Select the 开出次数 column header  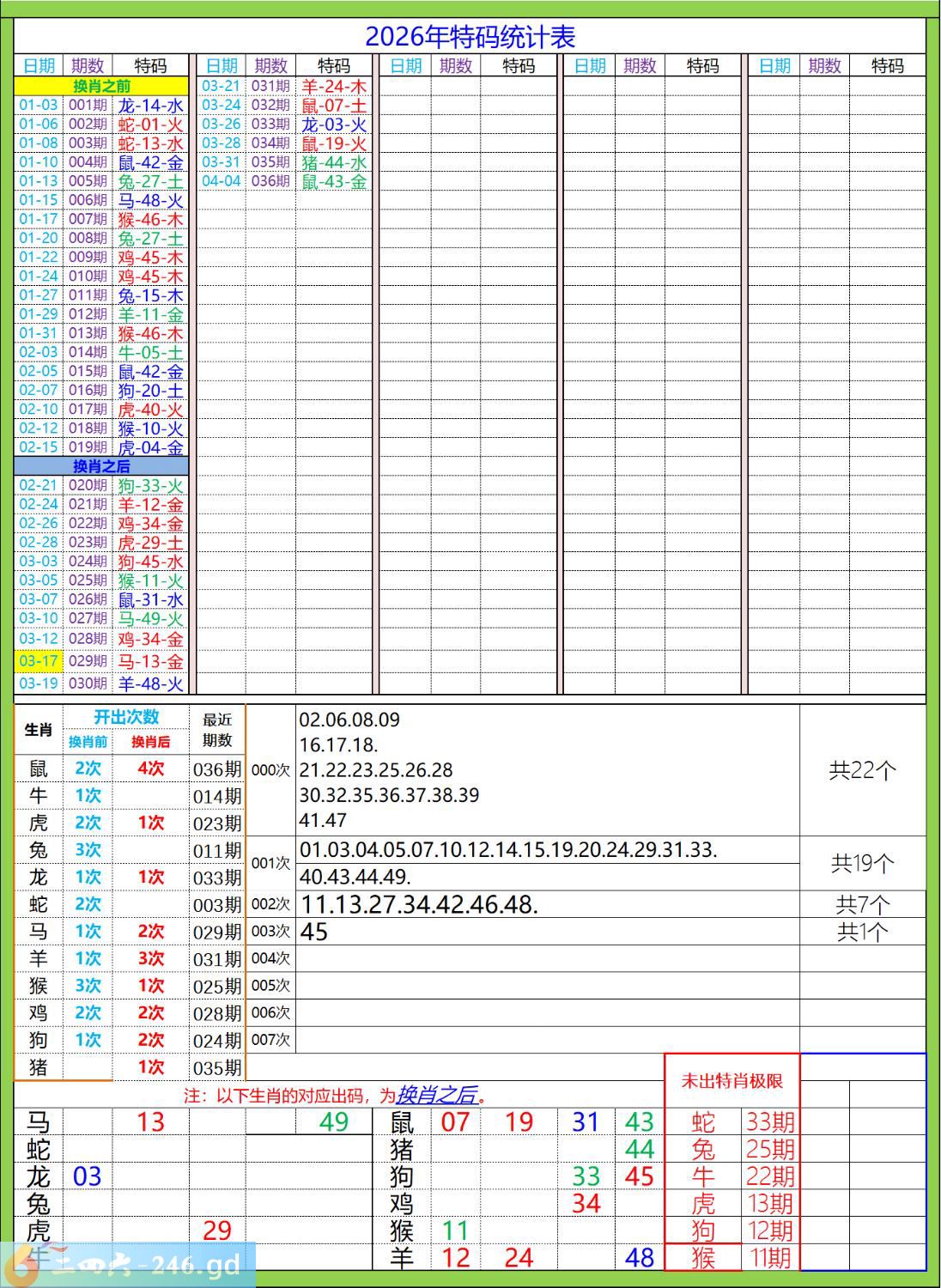point(126,717)
